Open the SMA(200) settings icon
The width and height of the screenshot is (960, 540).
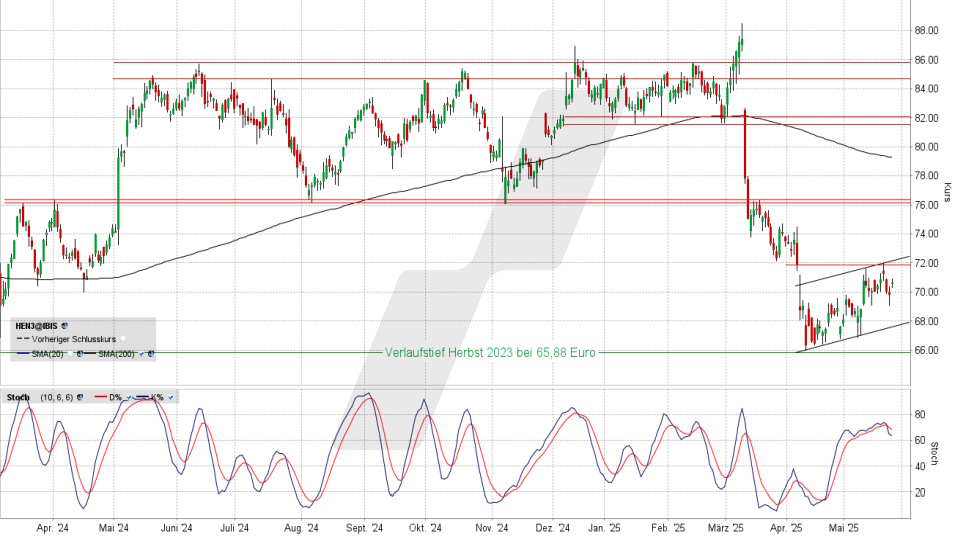pos(151,354)
